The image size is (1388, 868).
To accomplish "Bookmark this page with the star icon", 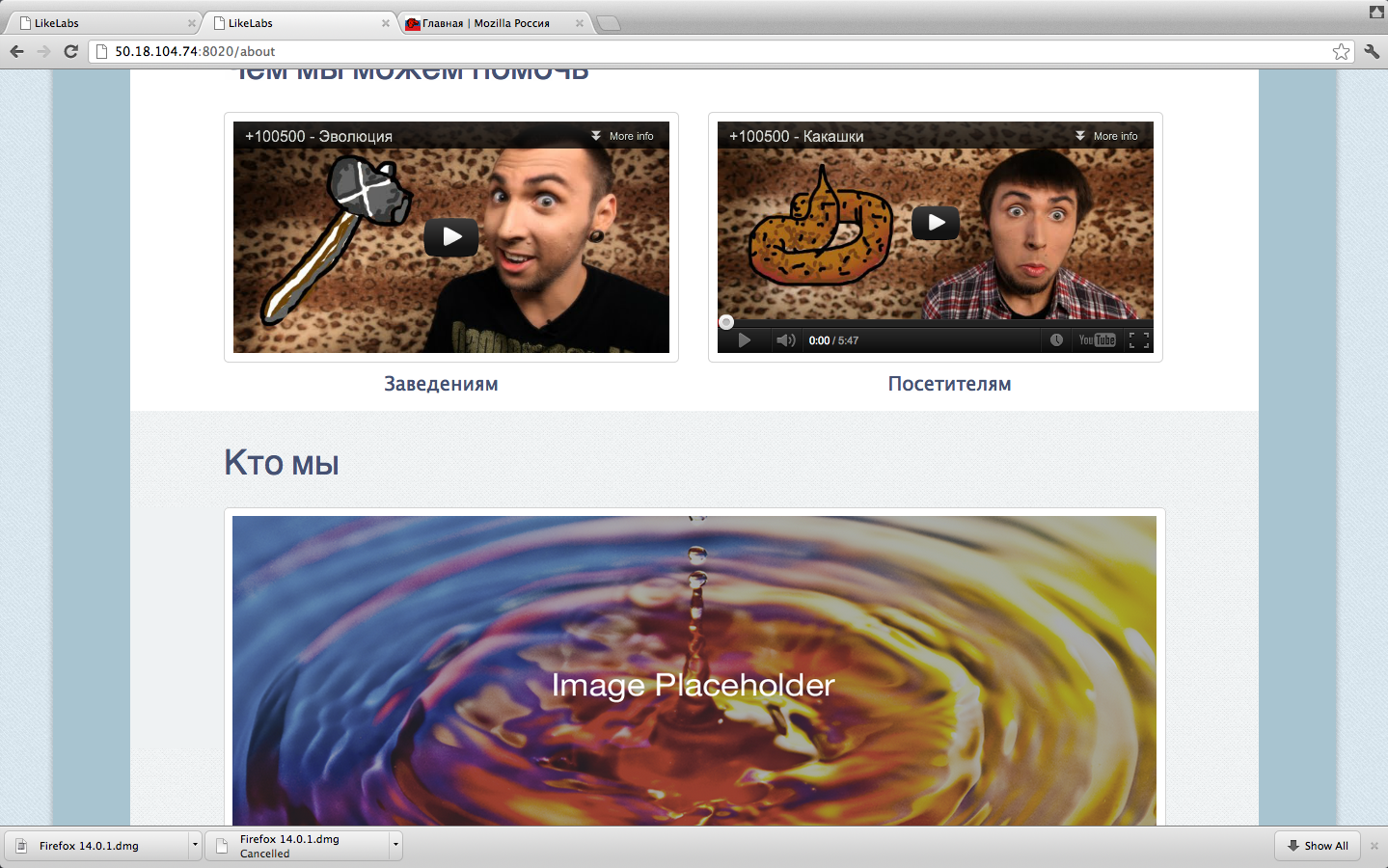I will pos(1341,51).
